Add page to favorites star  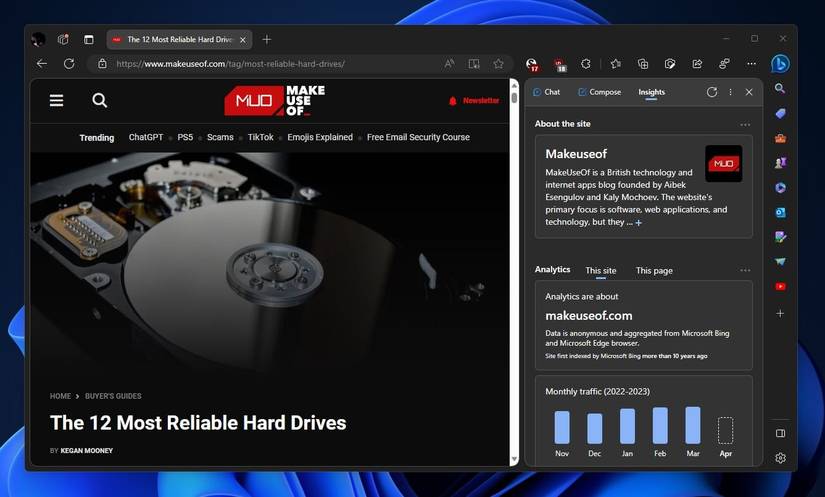[x=498, y=64]
